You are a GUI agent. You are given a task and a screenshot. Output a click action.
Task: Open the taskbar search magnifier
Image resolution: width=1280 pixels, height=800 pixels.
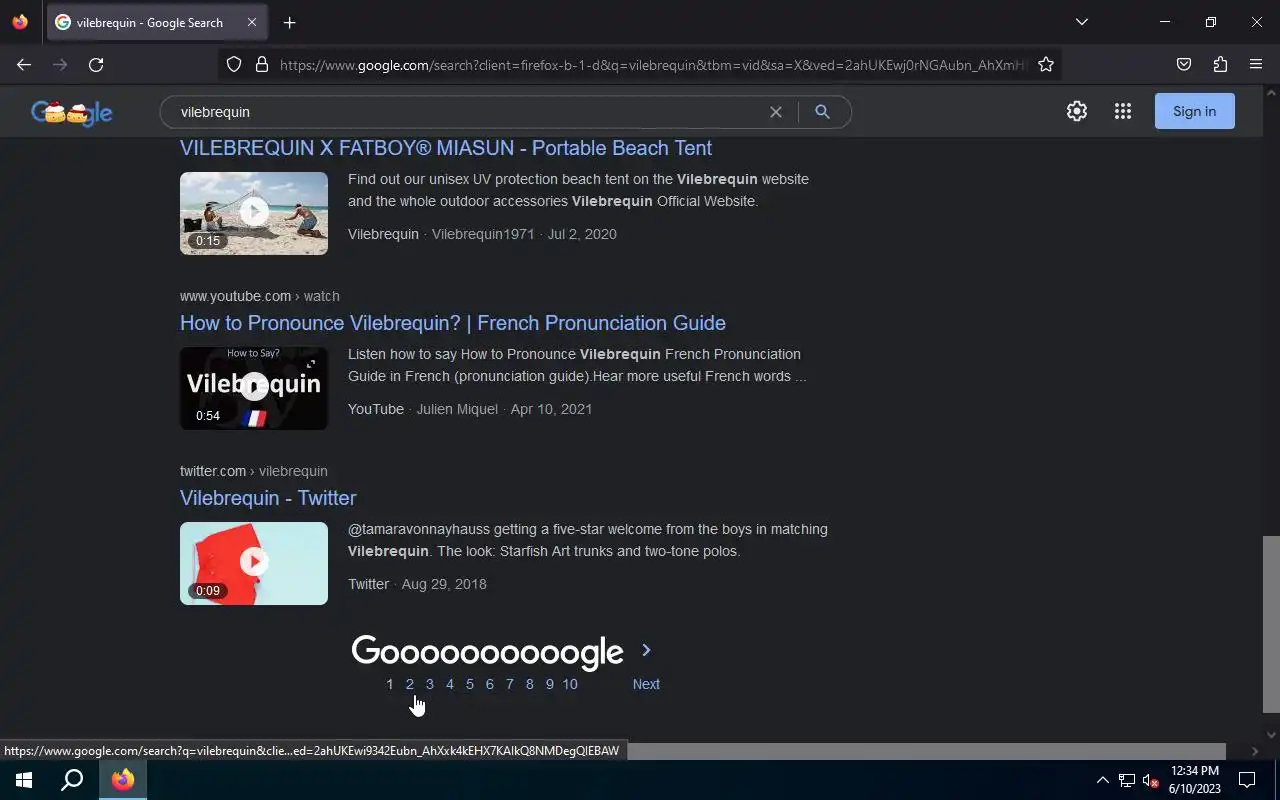[x=72, y=780]
